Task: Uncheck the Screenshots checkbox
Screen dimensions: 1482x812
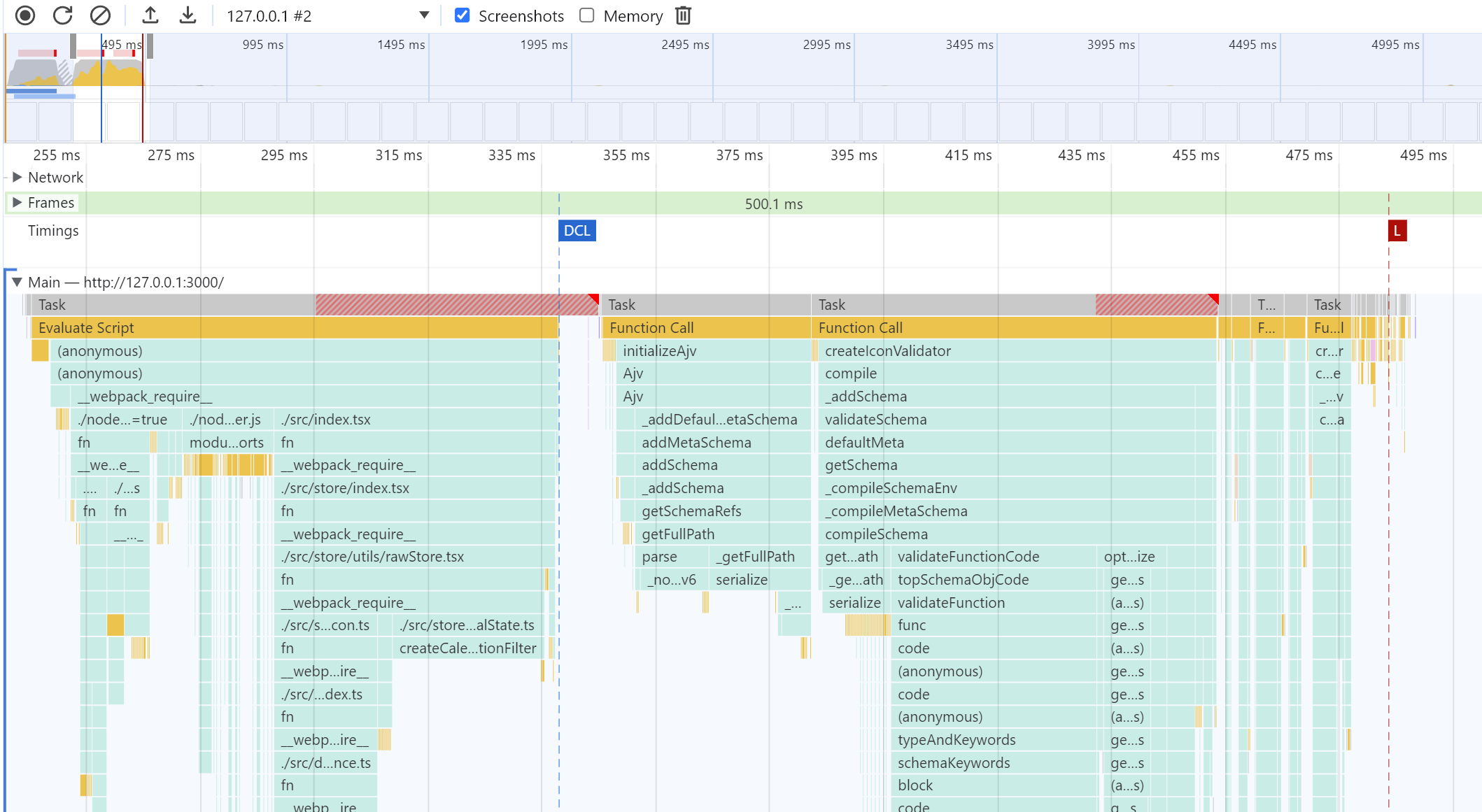Action: 463,15
